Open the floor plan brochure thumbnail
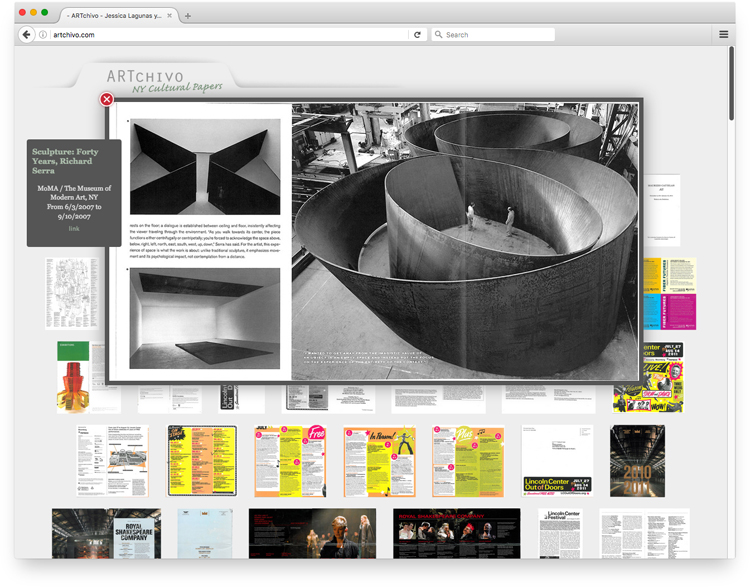Image resolution: width=750 pixels, height=587 pixels. (x=112, y=461)
